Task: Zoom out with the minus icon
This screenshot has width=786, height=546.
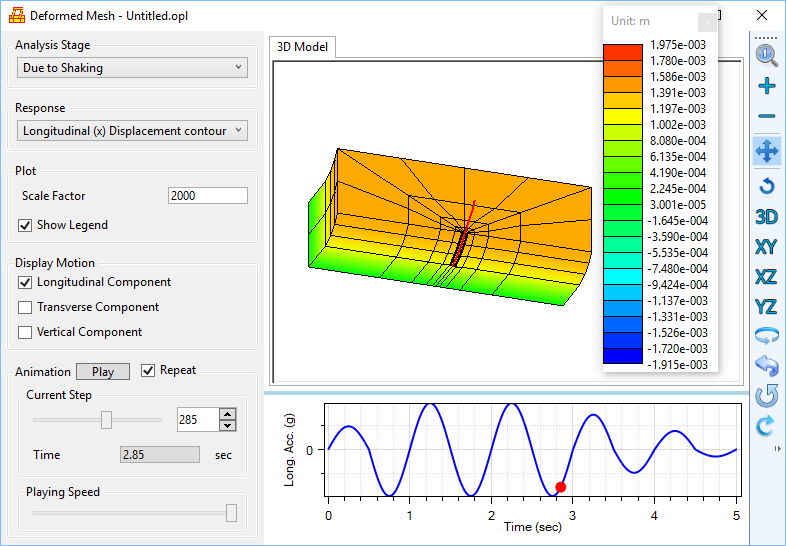Action: (767, 117)
